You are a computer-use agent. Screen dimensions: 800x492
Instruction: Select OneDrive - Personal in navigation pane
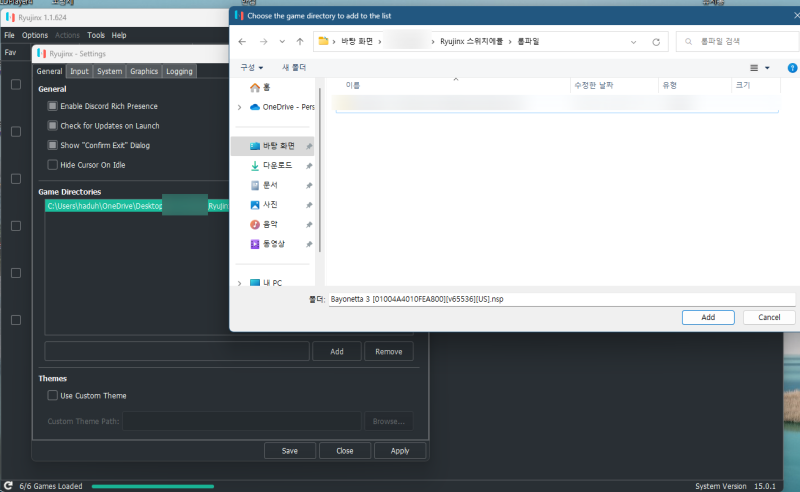click(x=281, y=107)
